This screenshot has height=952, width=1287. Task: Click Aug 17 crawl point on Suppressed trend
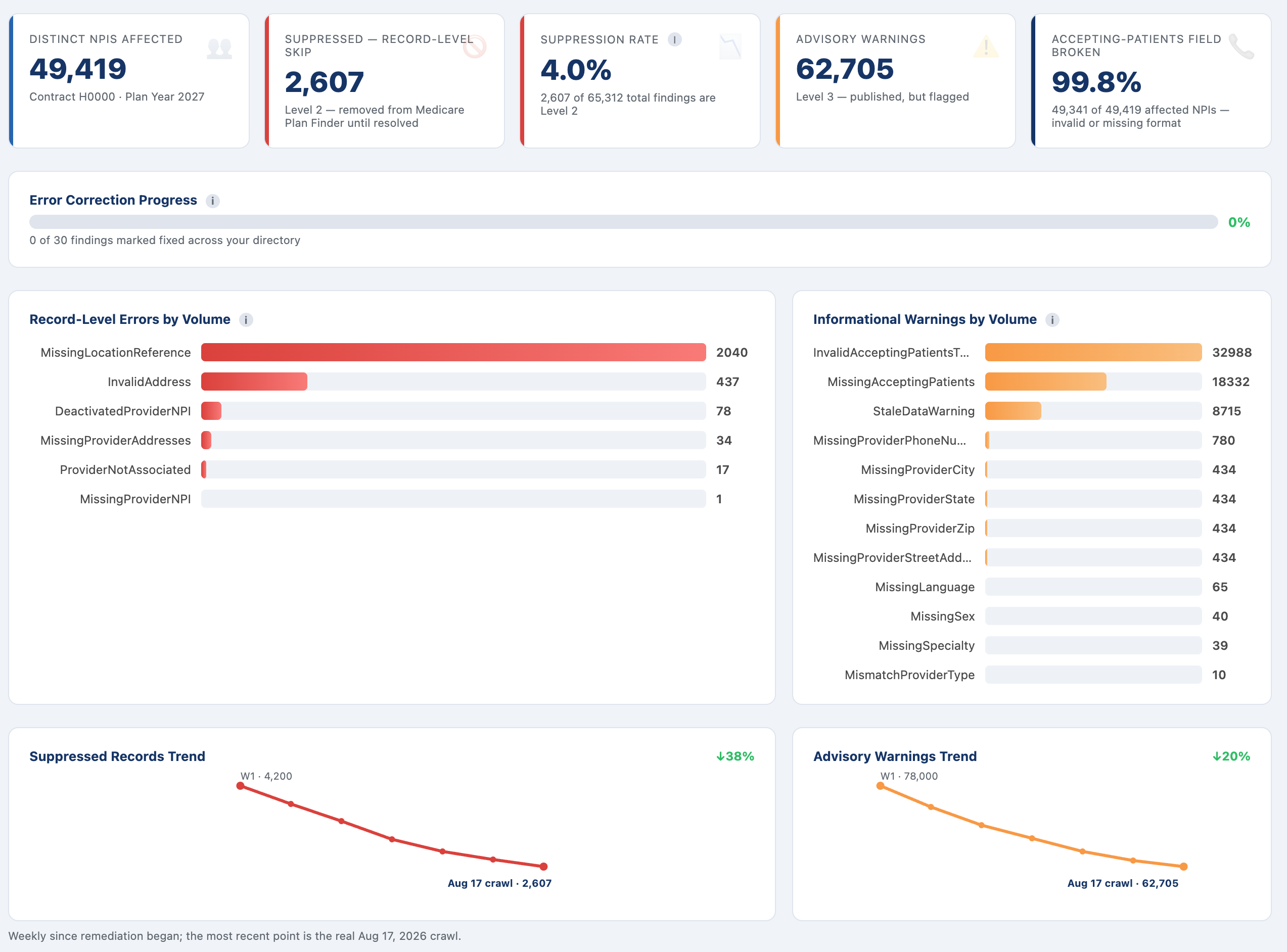pos(543,866)
